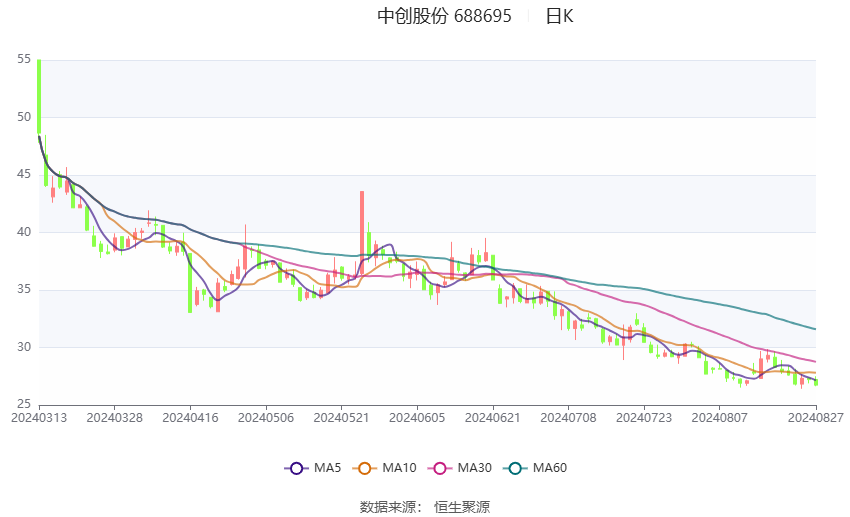Click x-axis date label 20240605
Image resolution: width=850 pixels, height=517 pixels.
tap(417, 418)
